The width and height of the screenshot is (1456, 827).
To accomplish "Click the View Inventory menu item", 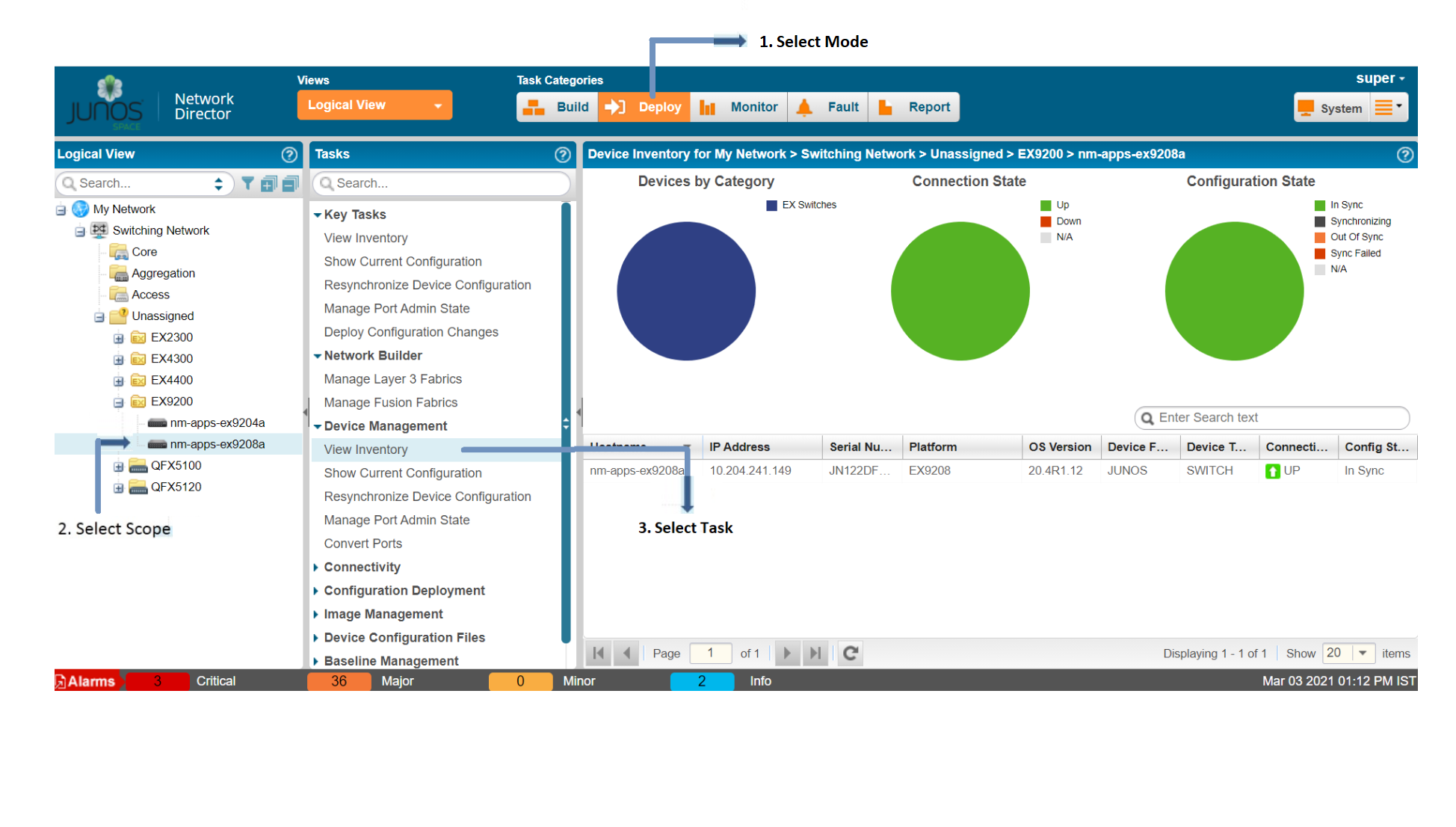I will (365, 449).
